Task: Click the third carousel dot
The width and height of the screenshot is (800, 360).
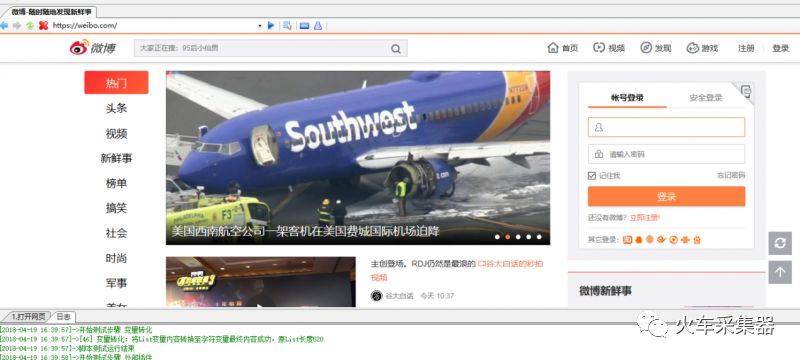Action: (518, 237)
